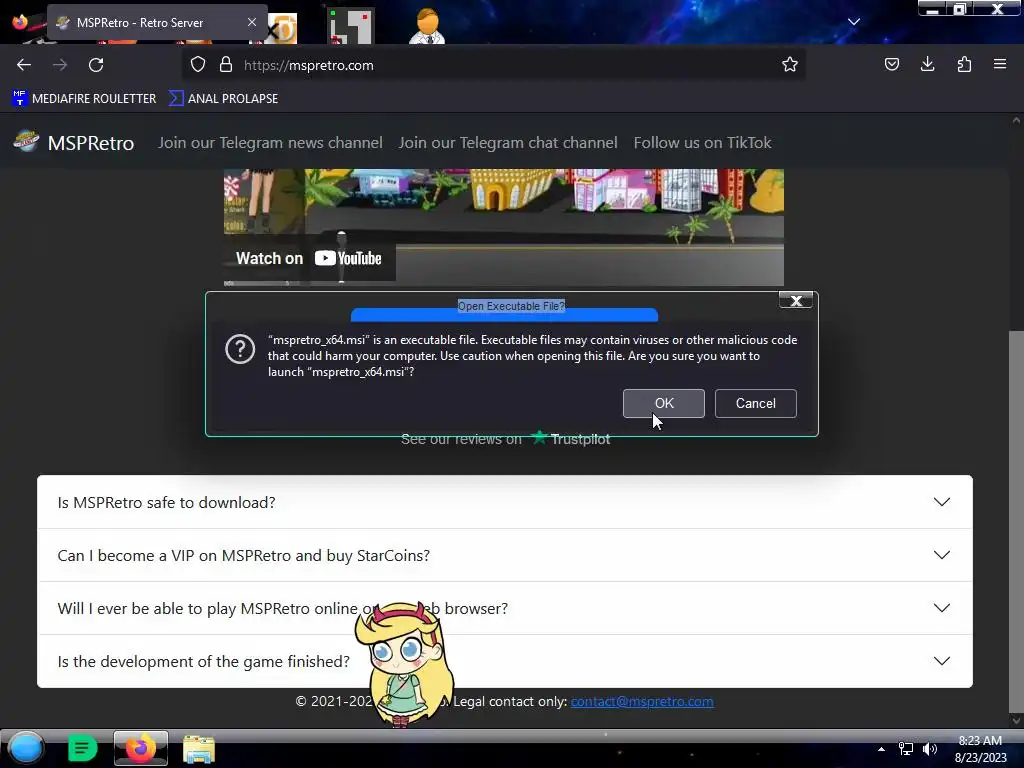
Task: Cancel the executable file dialog
Action: click(x=756, y=404)
